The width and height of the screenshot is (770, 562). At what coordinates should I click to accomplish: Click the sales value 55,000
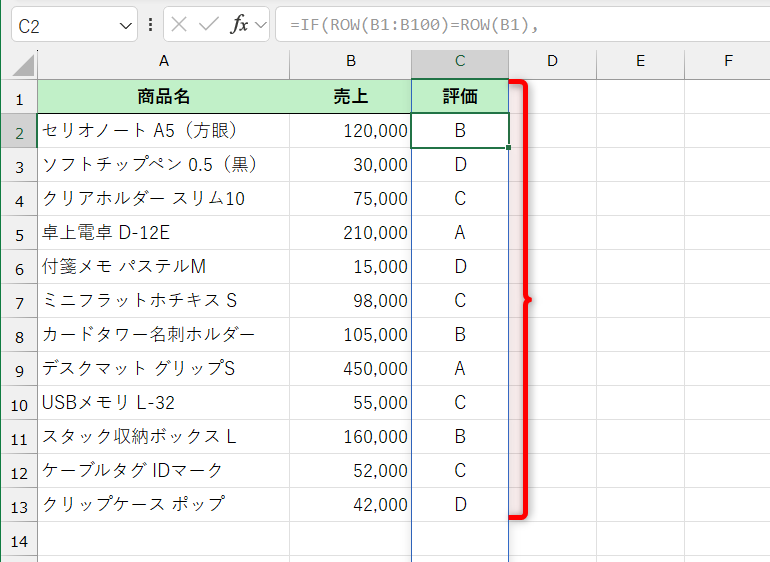pyautogui.click(x=351, y=402)
